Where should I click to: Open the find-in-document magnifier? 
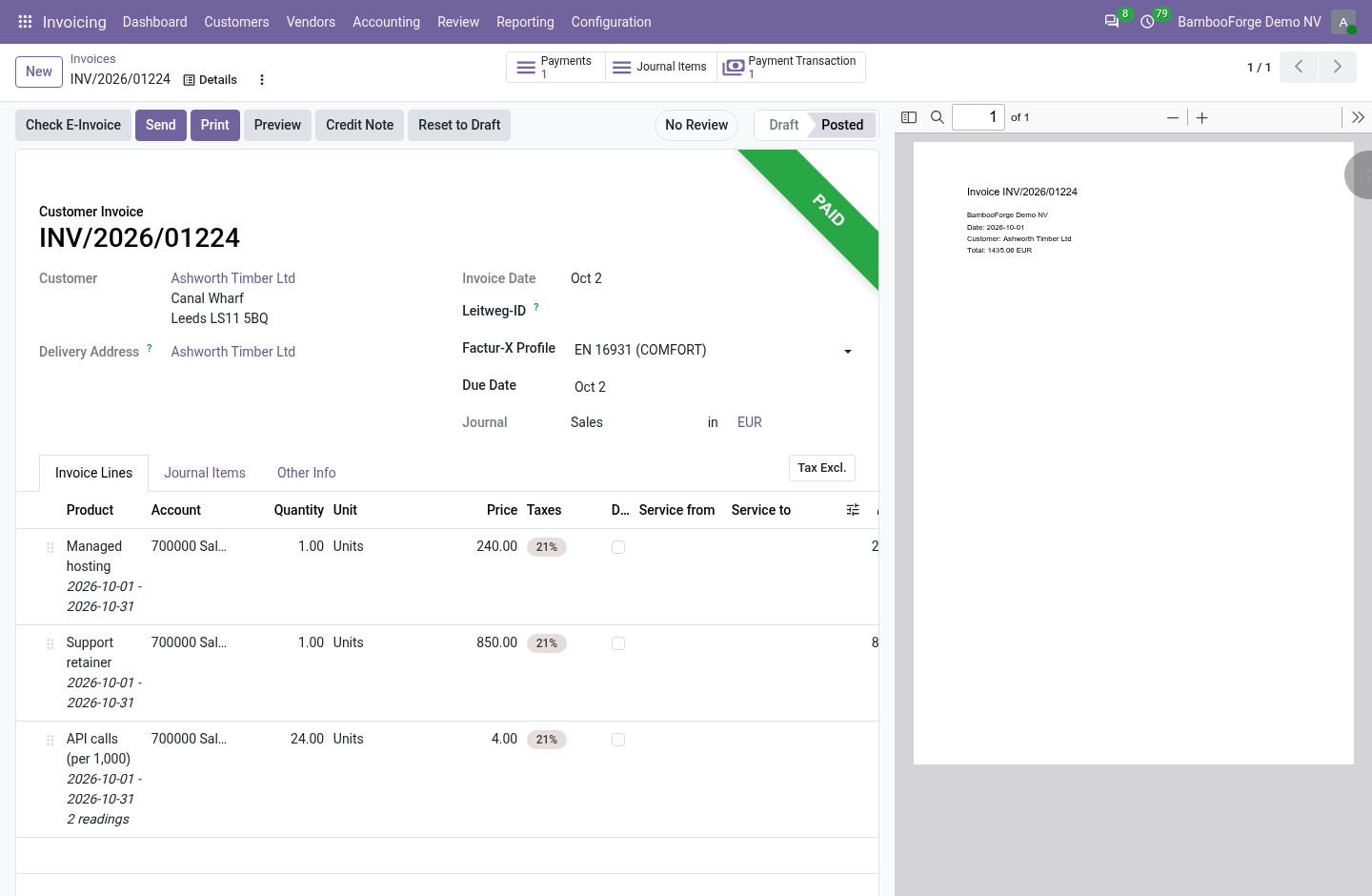point(938,117)
